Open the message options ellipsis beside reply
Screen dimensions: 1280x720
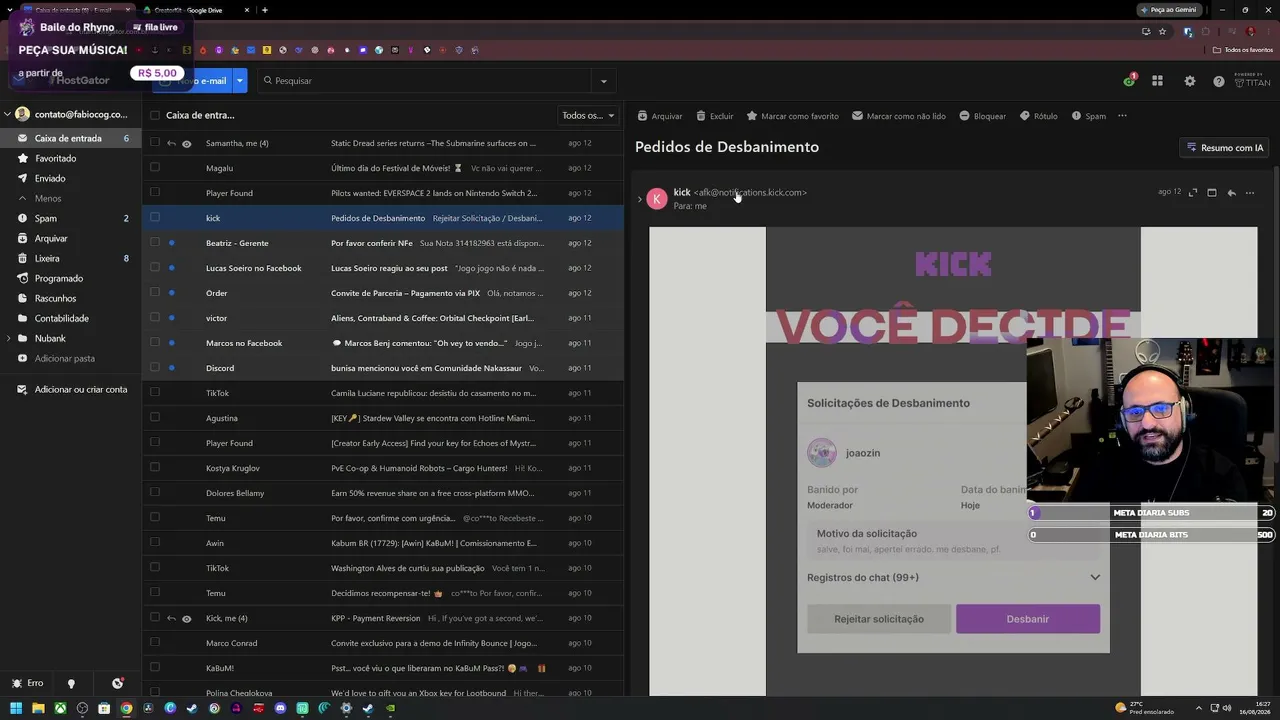(1250, 192)
